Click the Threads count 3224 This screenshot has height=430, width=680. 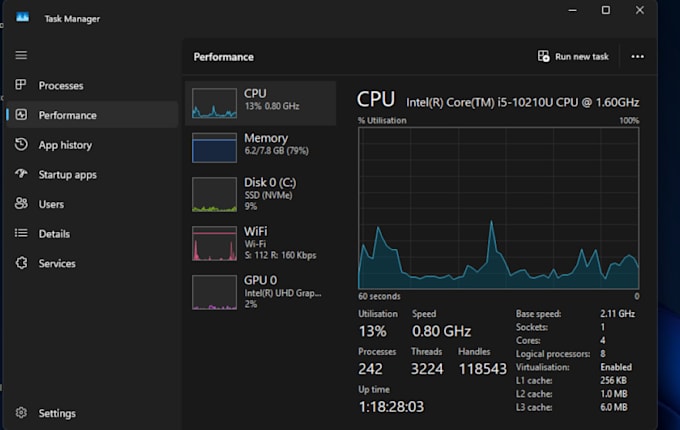click(x=427, y=369)
